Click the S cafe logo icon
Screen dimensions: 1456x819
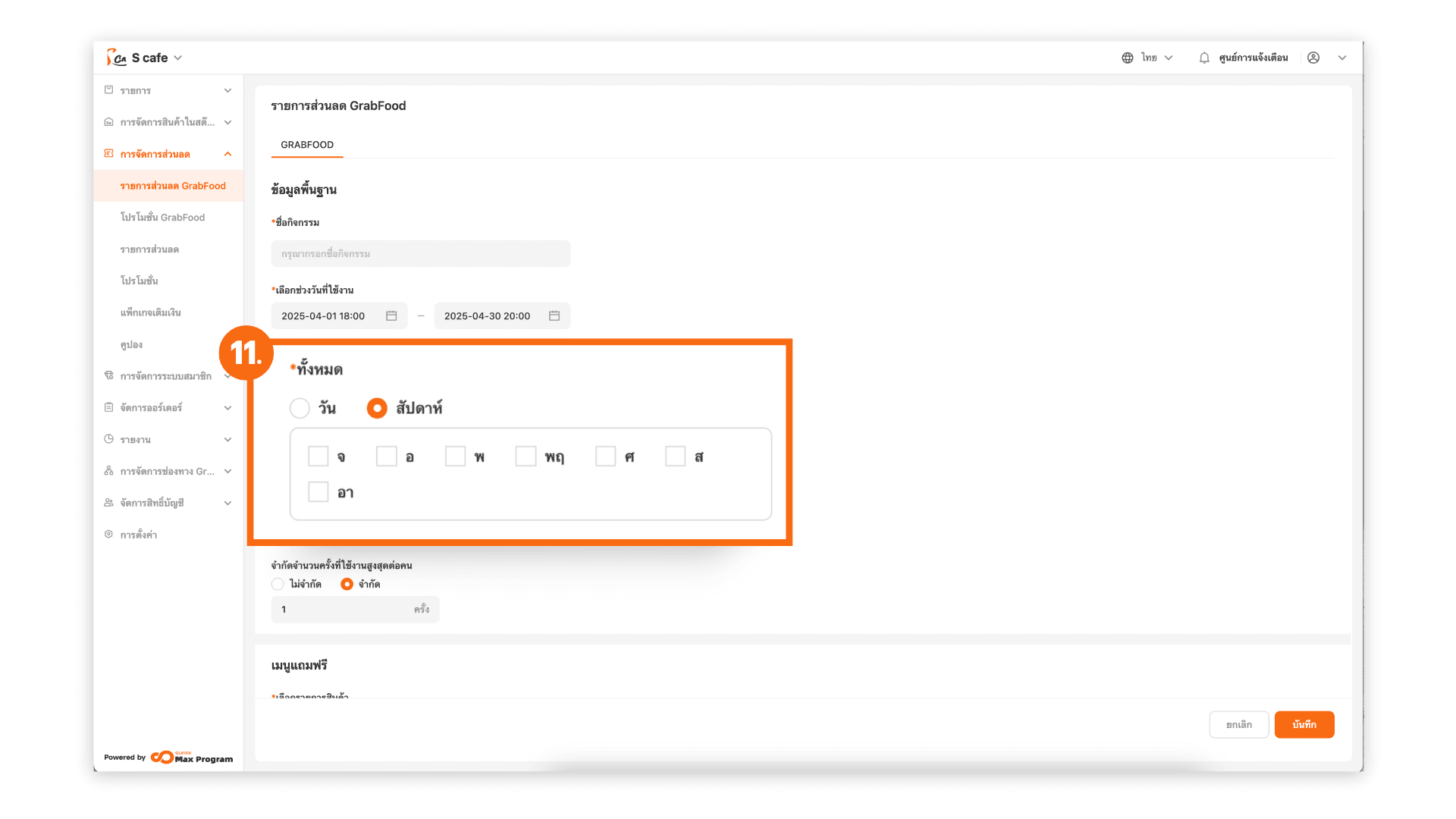coord(116,58)
